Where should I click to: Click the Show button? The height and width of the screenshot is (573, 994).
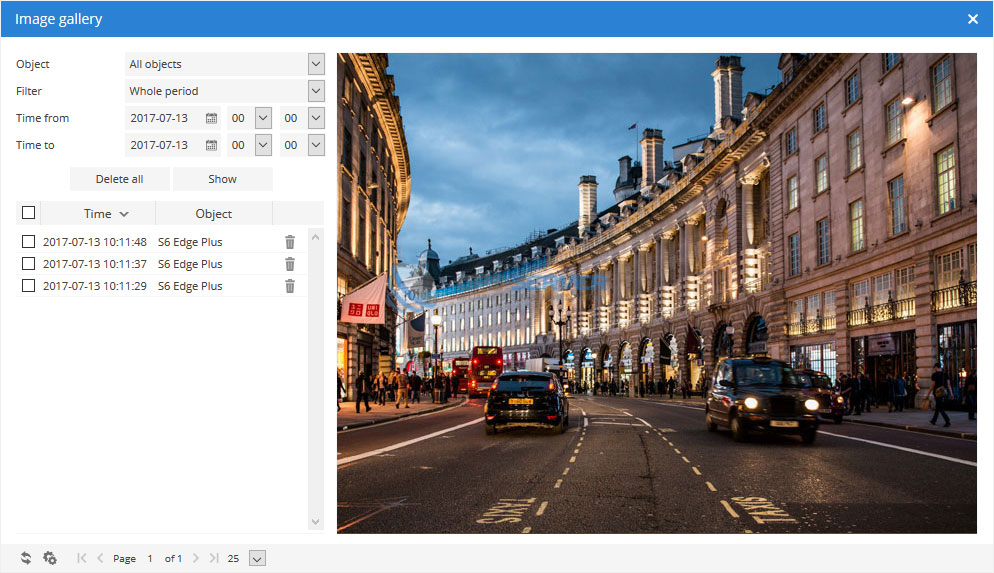tap(222, 179)
